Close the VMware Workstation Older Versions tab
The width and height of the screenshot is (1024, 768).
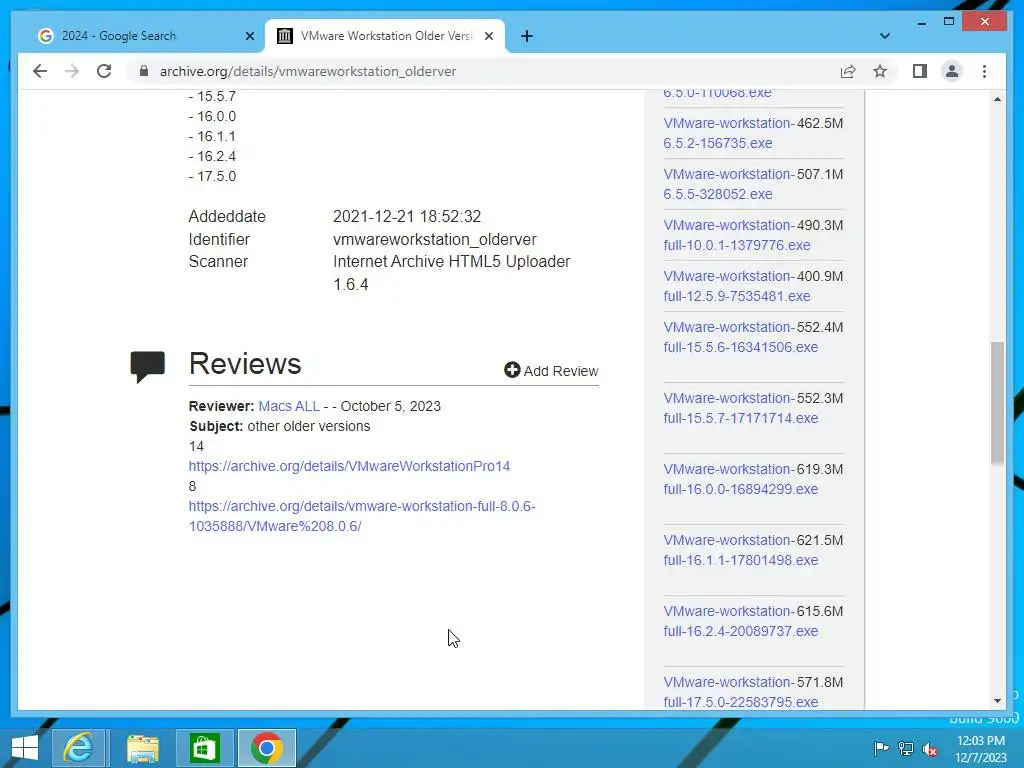pyautogui.click(x=488, y=36)
